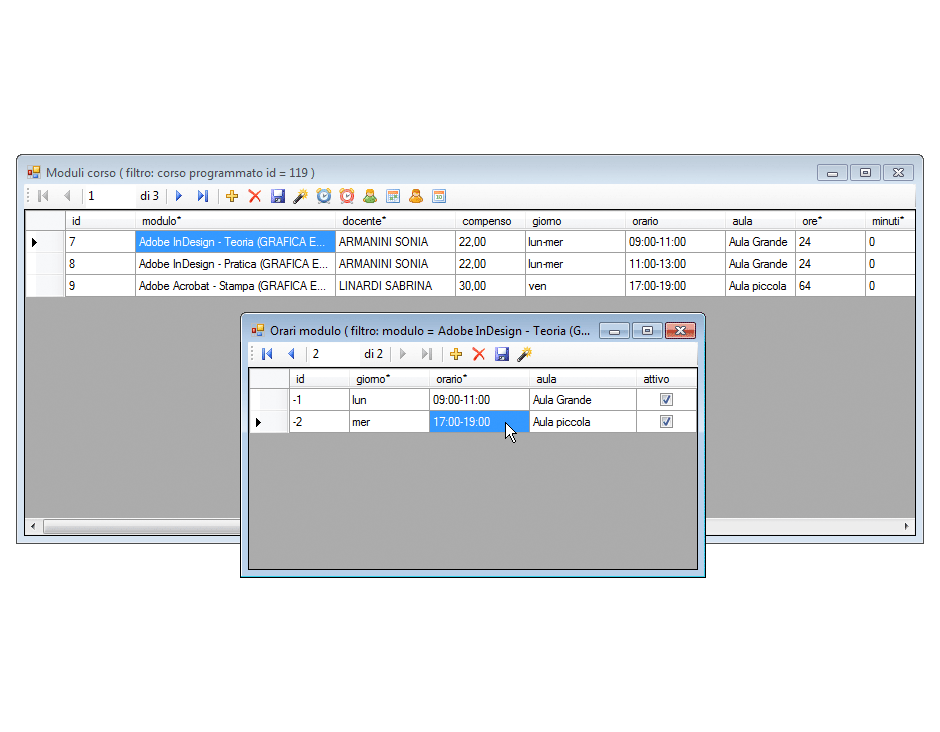Screen dimensions: 940x732
Task: Click the magic wand icon in Moduli corso toolbar
Action: (x=300, y=196)
